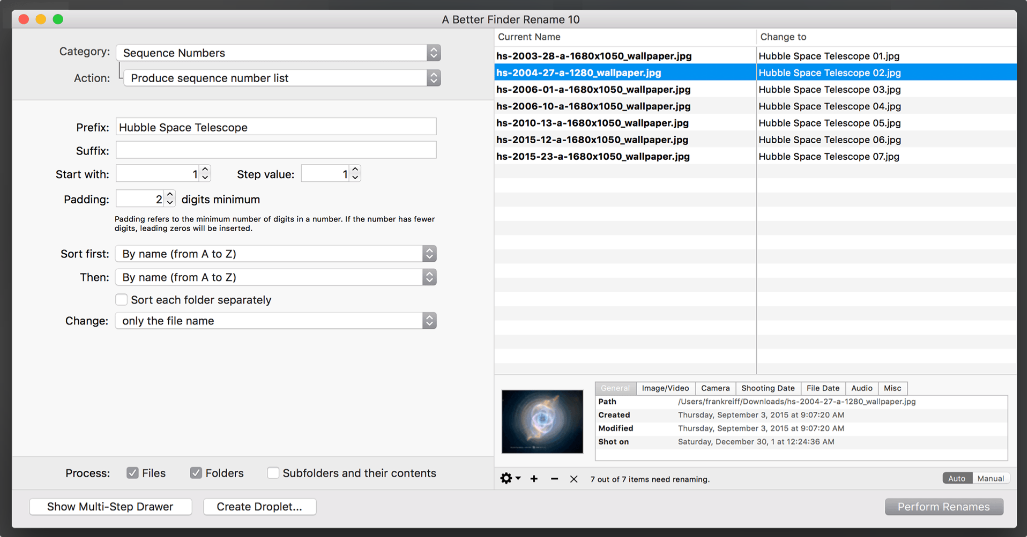The image size is (1027, 537).
Task: Select file hs-2006-01-a-1680x1050_wallpaper.jpg
Action: click(593, 90)
